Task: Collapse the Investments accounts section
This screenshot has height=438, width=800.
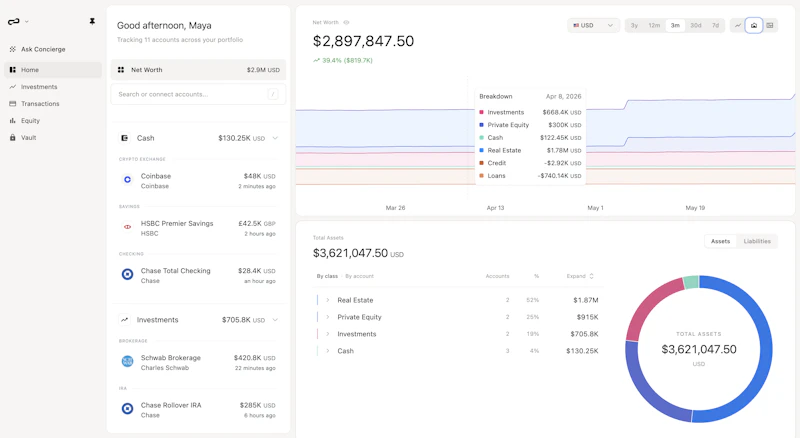Action: pyautogui.click(x=275, y=320)
